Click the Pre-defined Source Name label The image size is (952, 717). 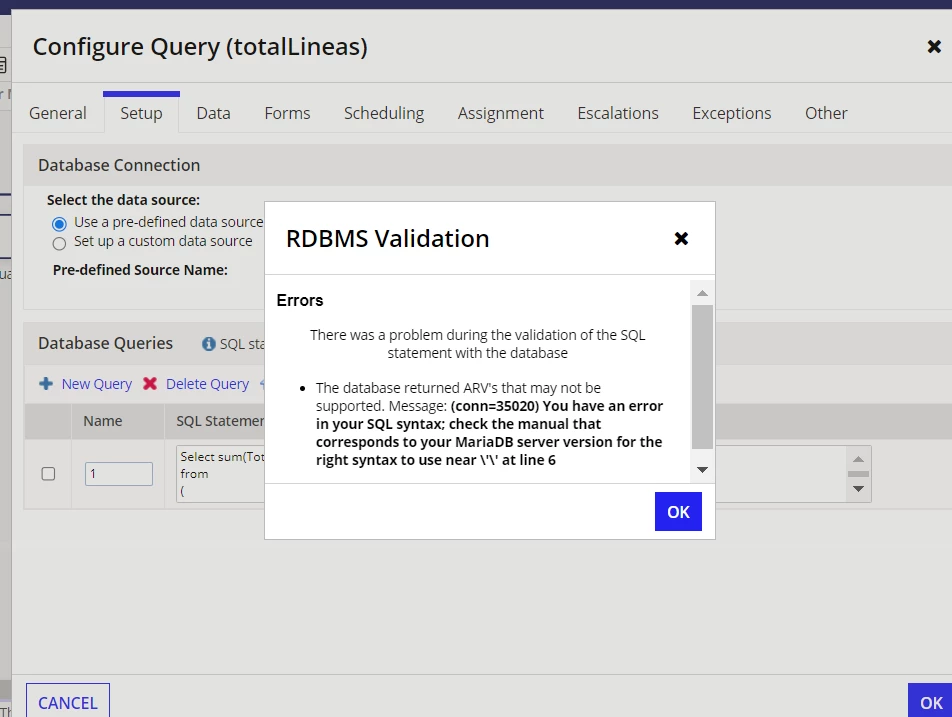pos(140,270)
